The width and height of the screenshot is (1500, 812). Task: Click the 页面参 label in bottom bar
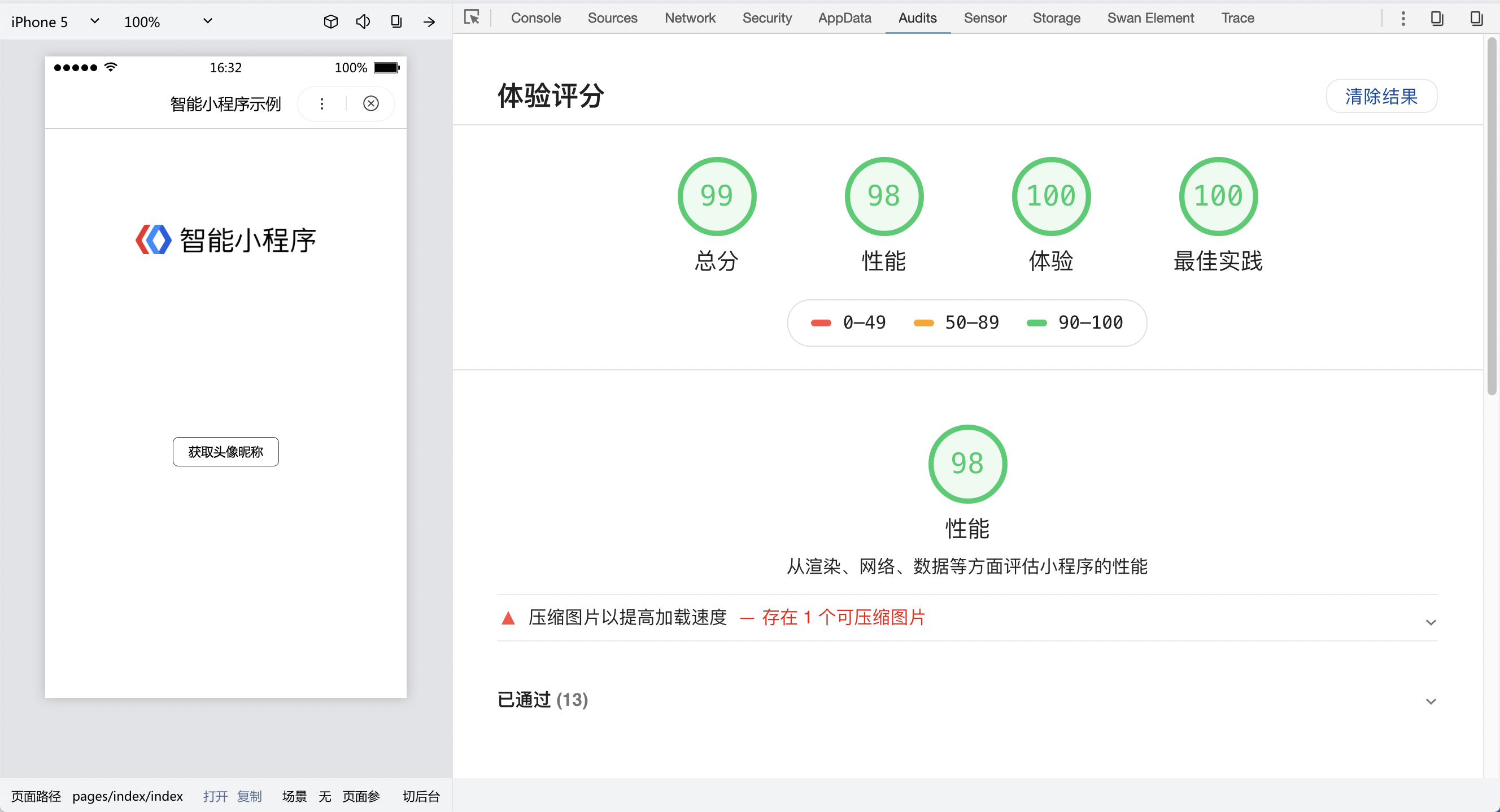[361, 796]
